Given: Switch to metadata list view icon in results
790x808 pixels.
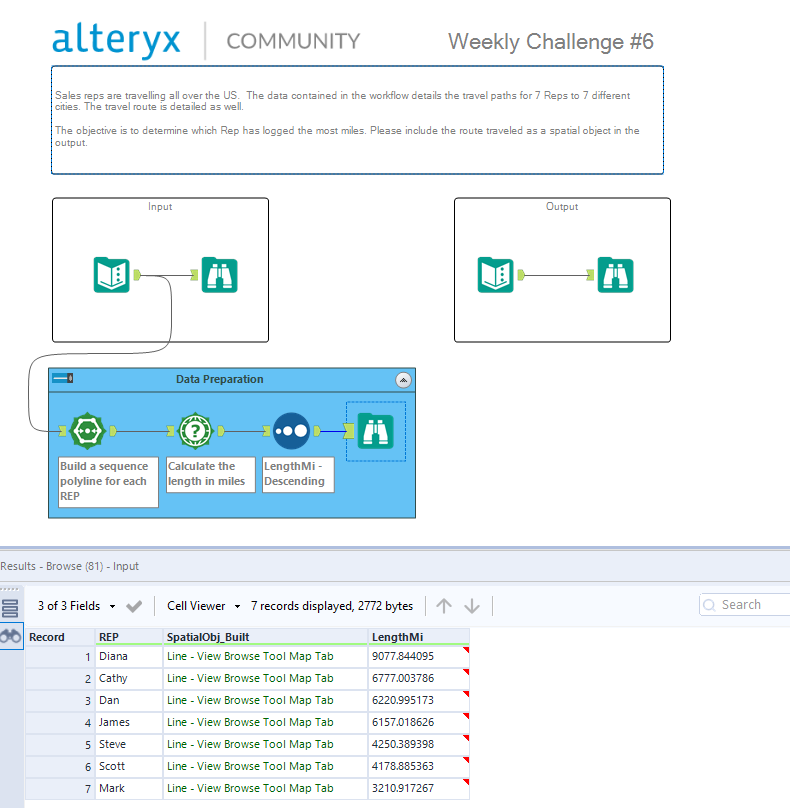Looking at the screenshot, I should click(x=10, y=609).
